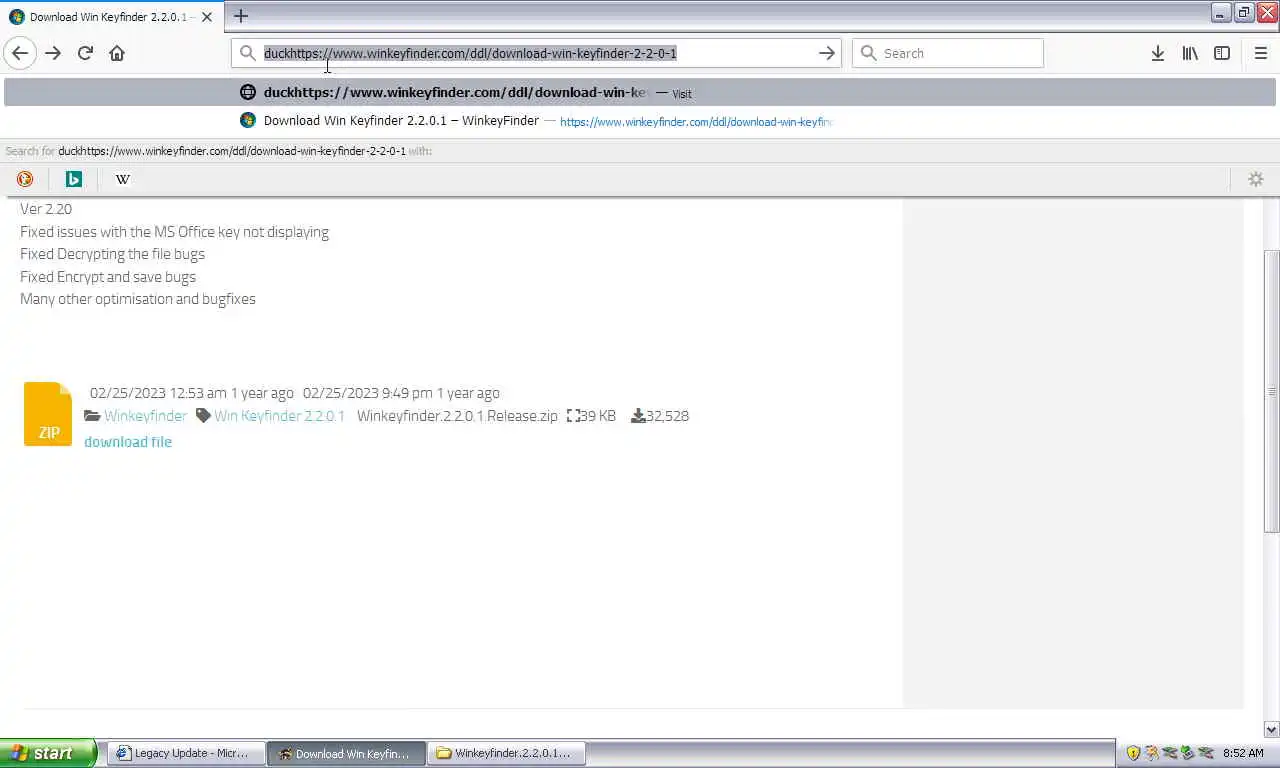This screenshot has width=1280, height=768.
Task: Click the Ver 2.20 text
Action: click(x=46, y=209)
